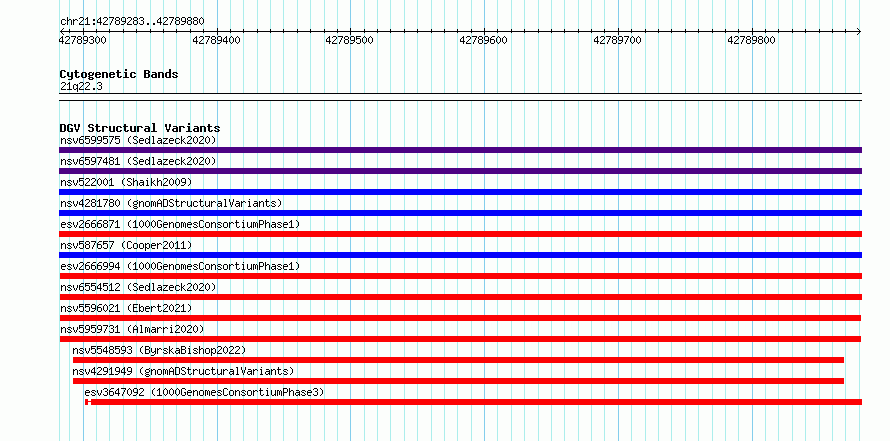Click nsv5959731 (Almarri2020) variant label
890x441 pixels.
132,329
